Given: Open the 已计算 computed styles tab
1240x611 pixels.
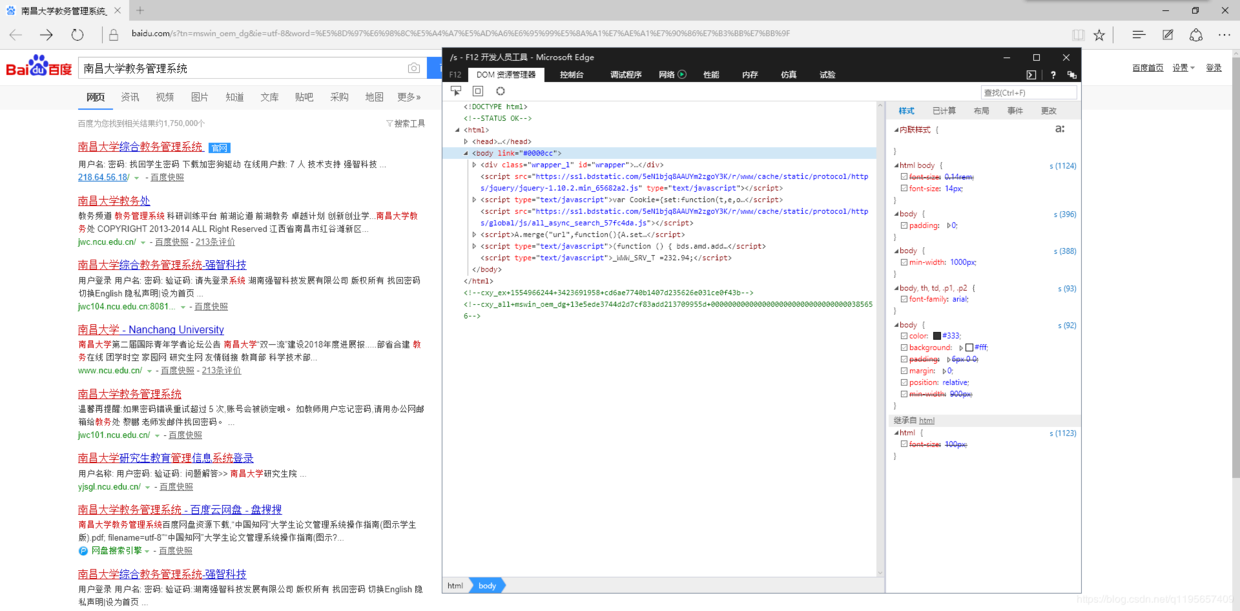Looking at the screenshot, I should [944, 111].
